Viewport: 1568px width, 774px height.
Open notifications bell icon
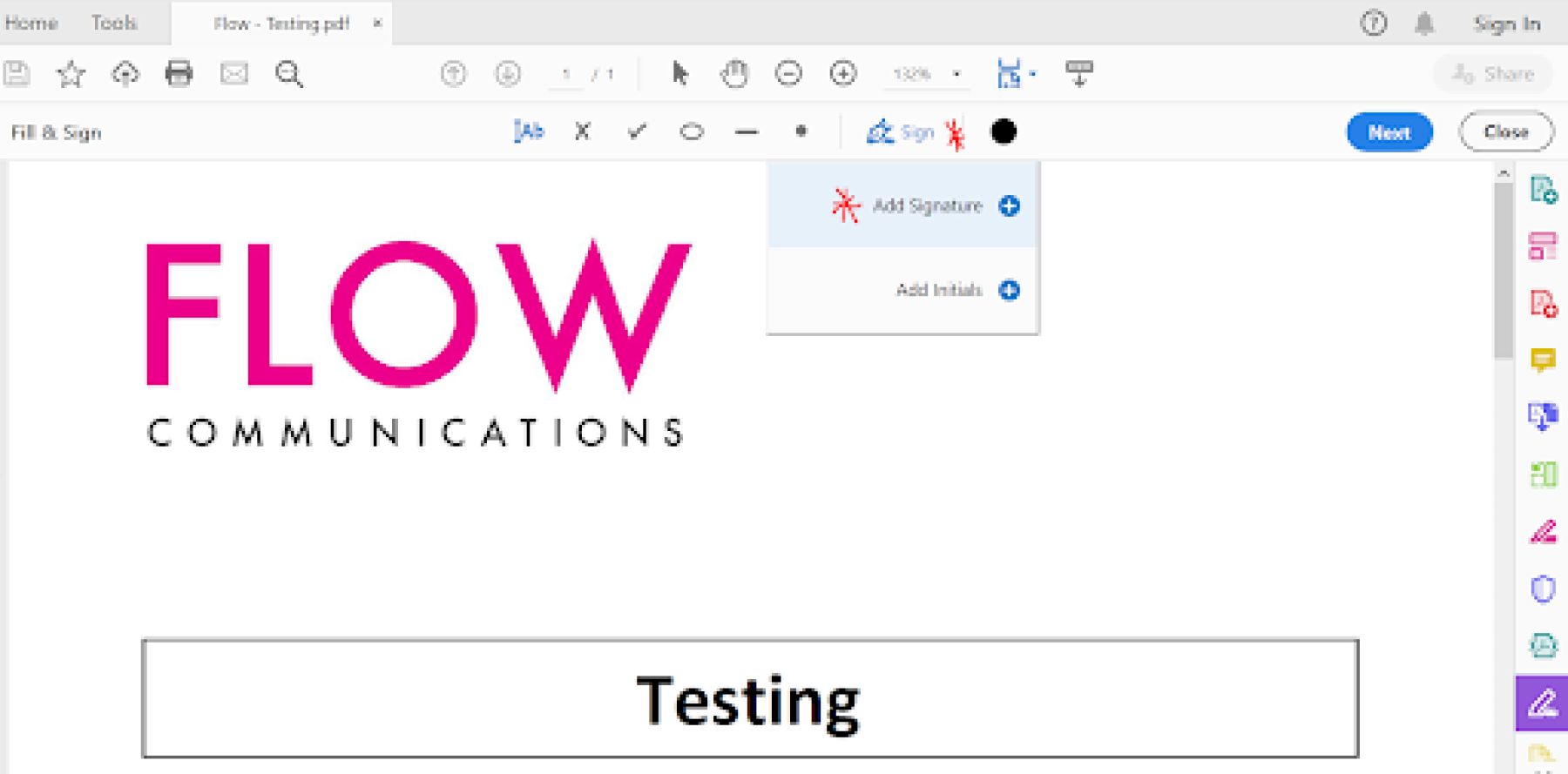pos(1424,24)
